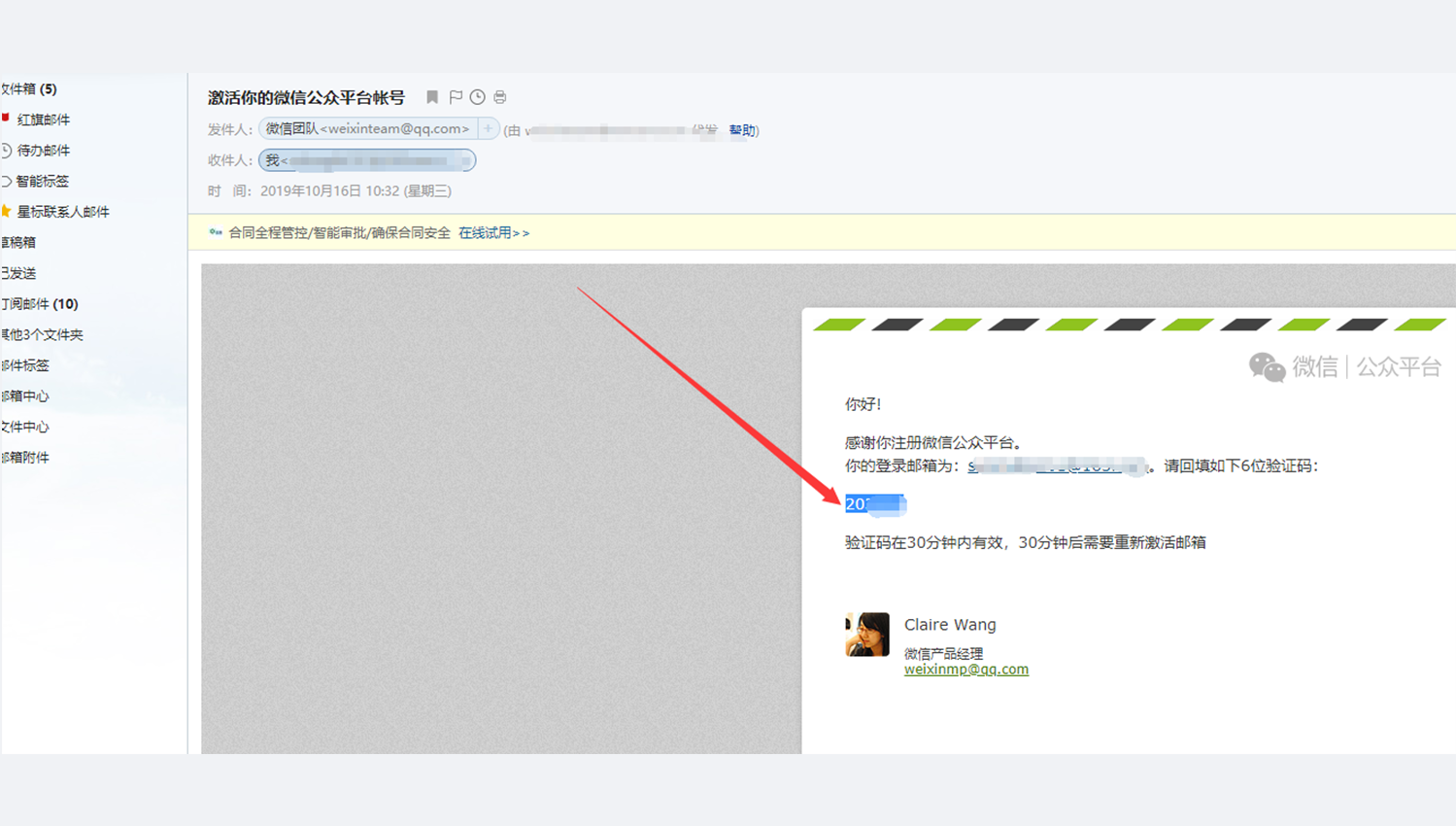
Task: Click the title 微信产品经理 in signature
Action: point(944,653)
